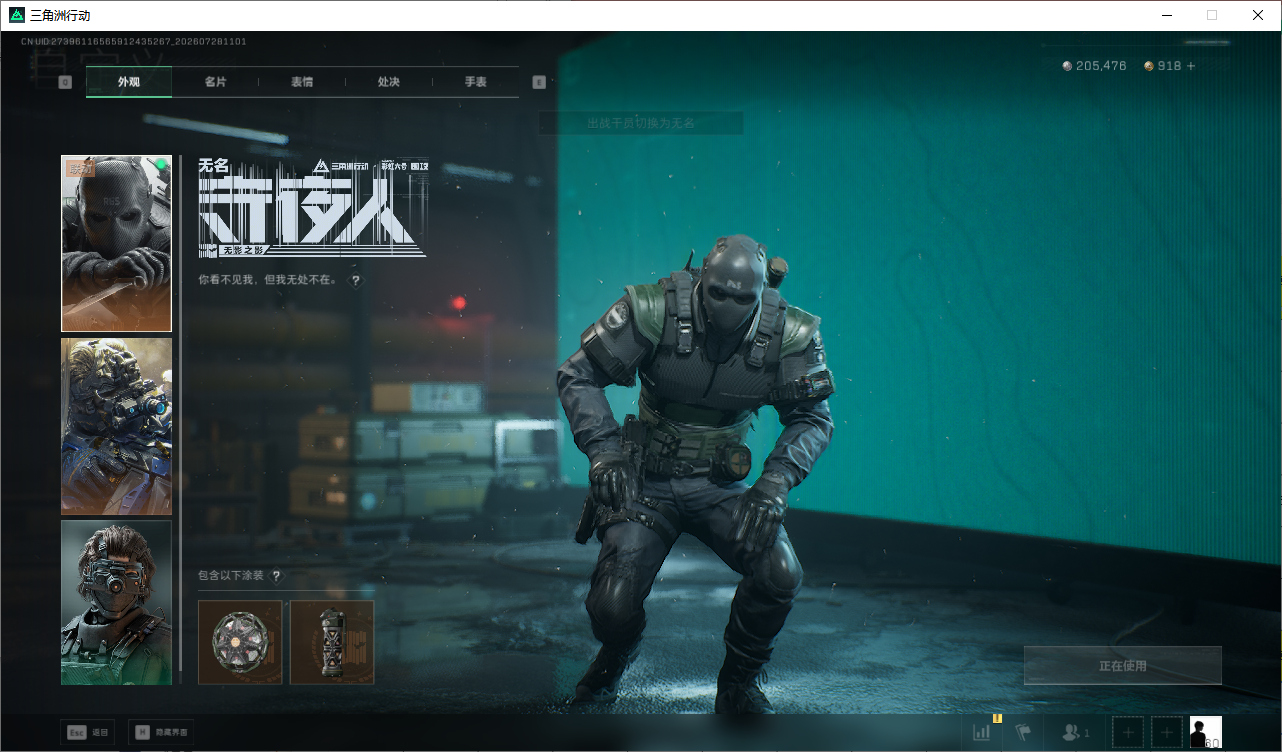This screenshot has height=752, width=1282.
Task: Open help icon next to 包含以下涂装
Action: (x=276, y=576)
